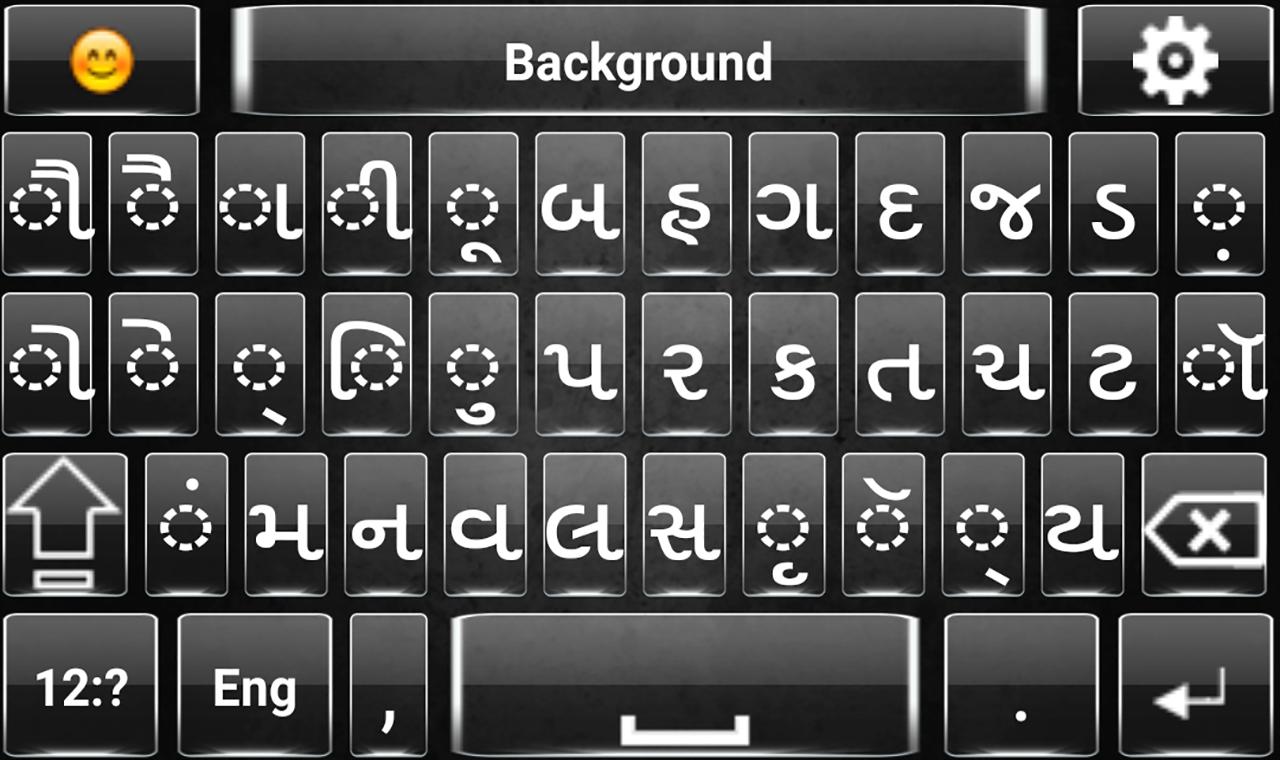This screenshot has width=1280, height=760.
Task: Tap the comma key
Action: coord(388,685)
